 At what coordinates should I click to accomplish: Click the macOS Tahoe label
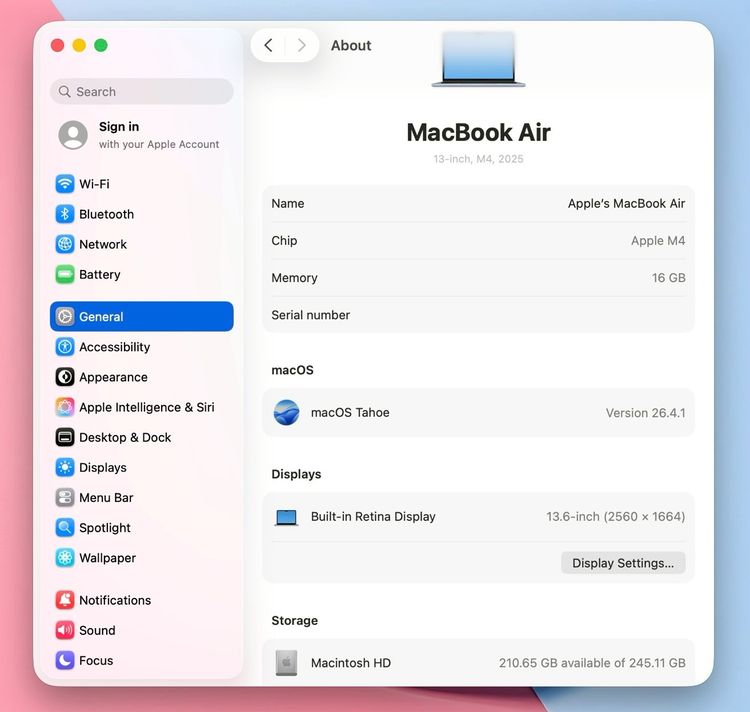pos(350,412)
